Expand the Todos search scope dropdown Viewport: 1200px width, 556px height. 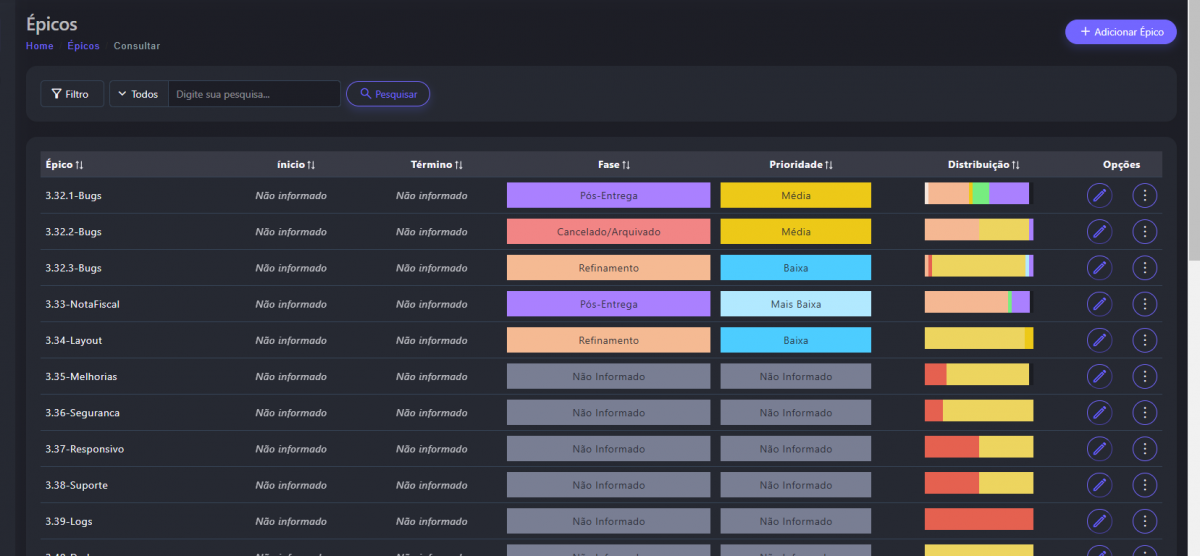[x=138, y=94]
